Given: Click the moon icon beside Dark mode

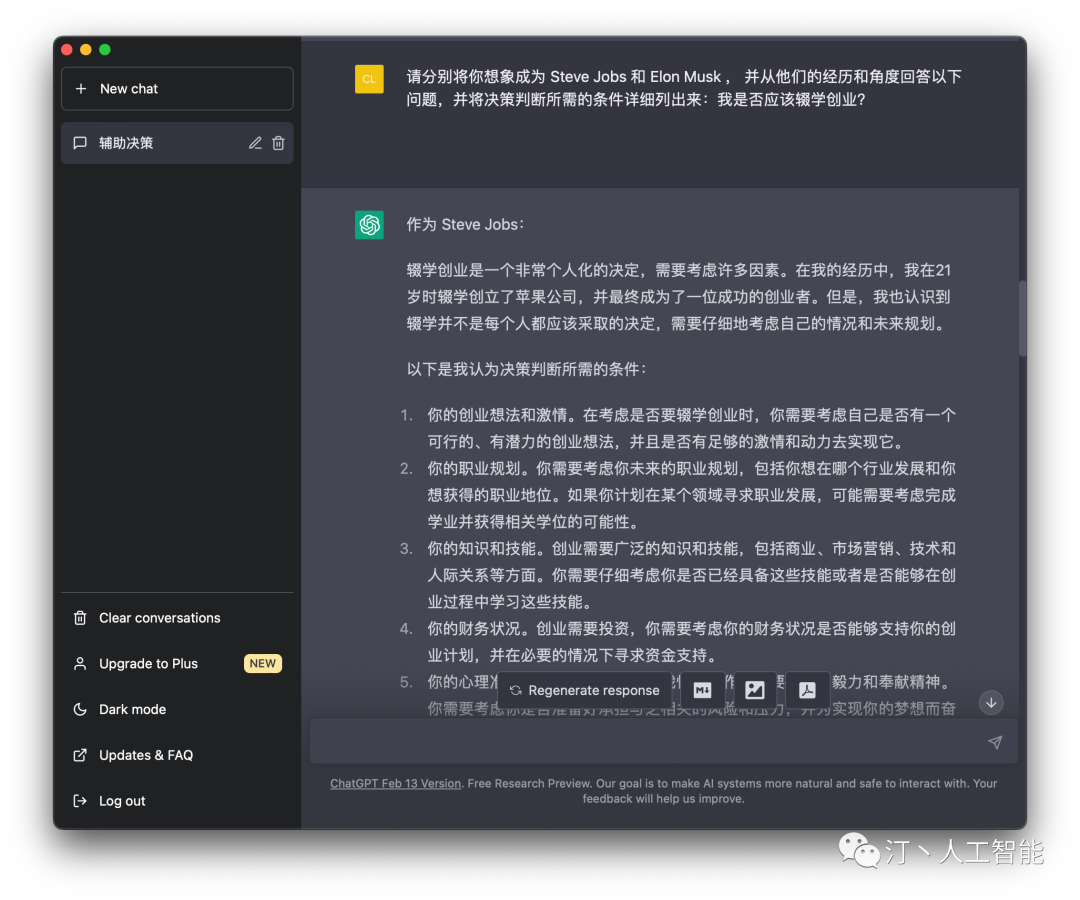Looking at the screenshot, I should [x=80, y=709].
